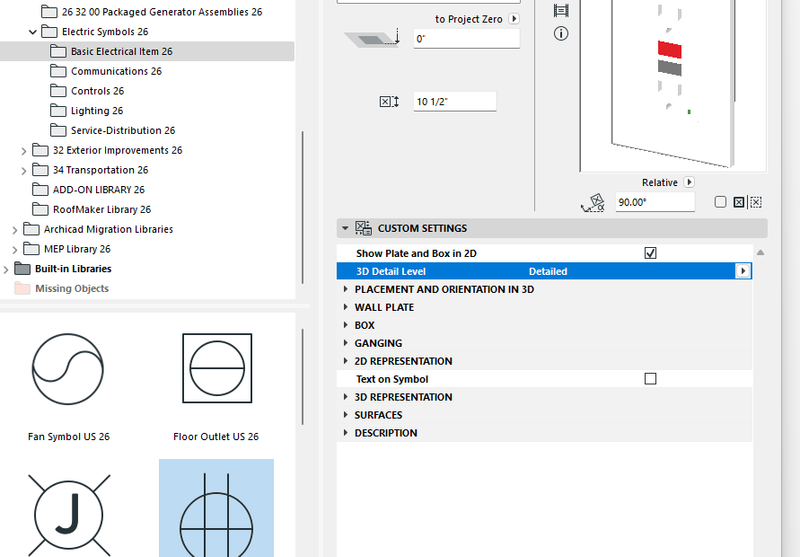Expand the BOX group

pyautogui.click(x=345, y=325)
